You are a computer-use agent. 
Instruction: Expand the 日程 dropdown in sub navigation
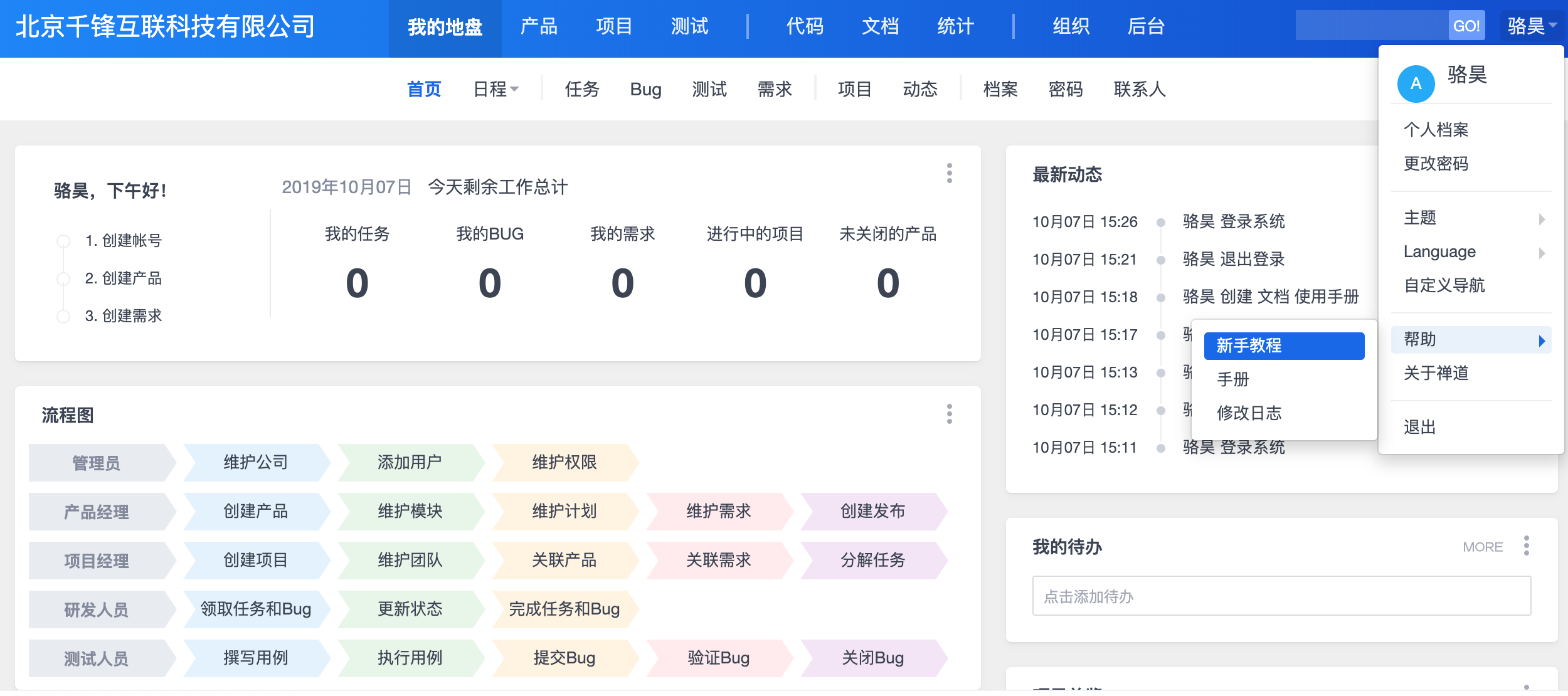(495, 90)
